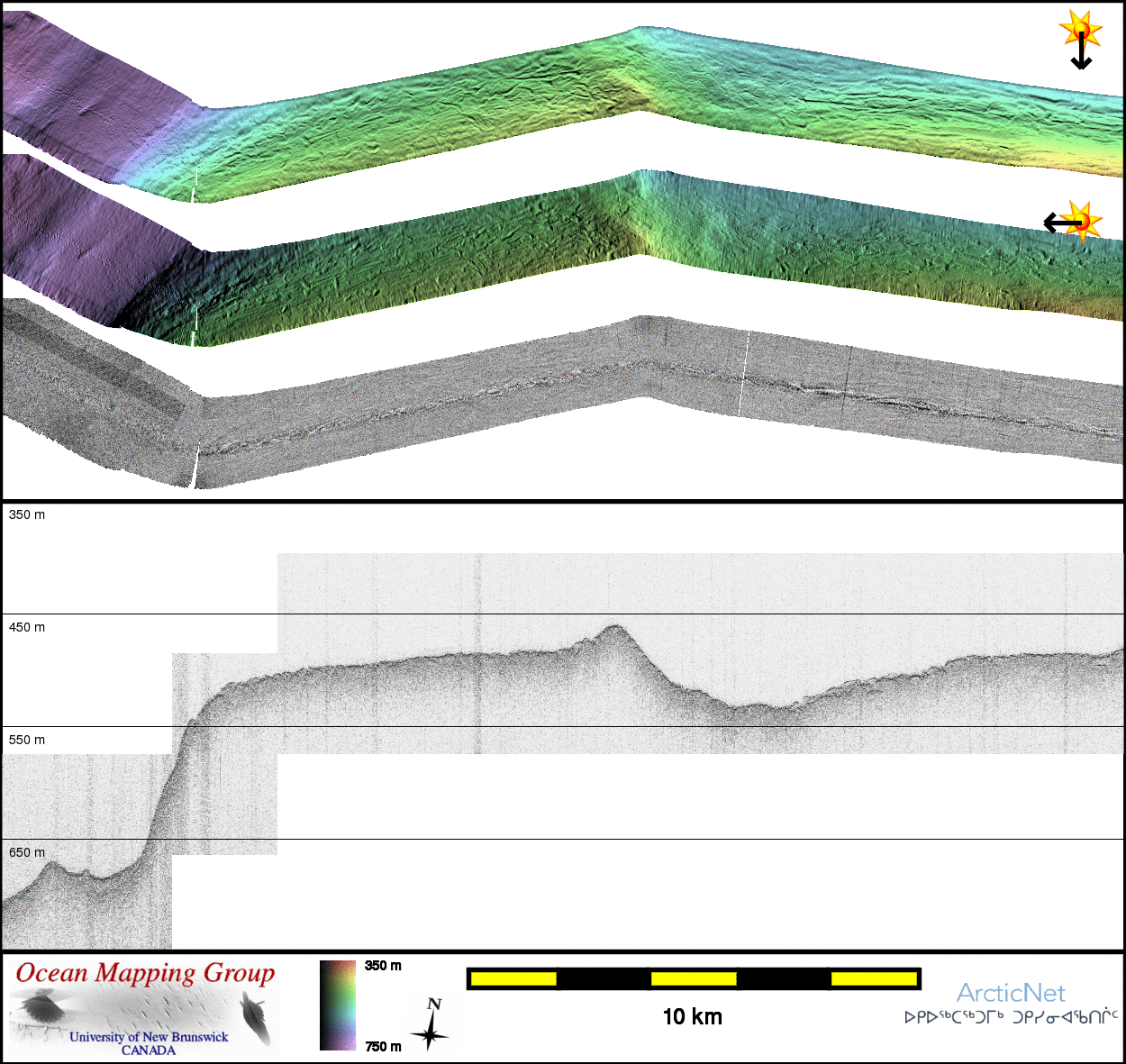
Task: Click the rainbow depth color scale bar
Action: click(338, 1005)
